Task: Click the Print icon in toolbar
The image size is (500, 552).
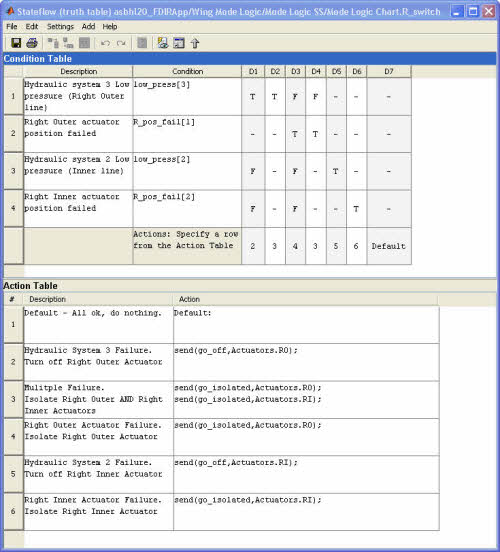Action: [x=32, y=43]
